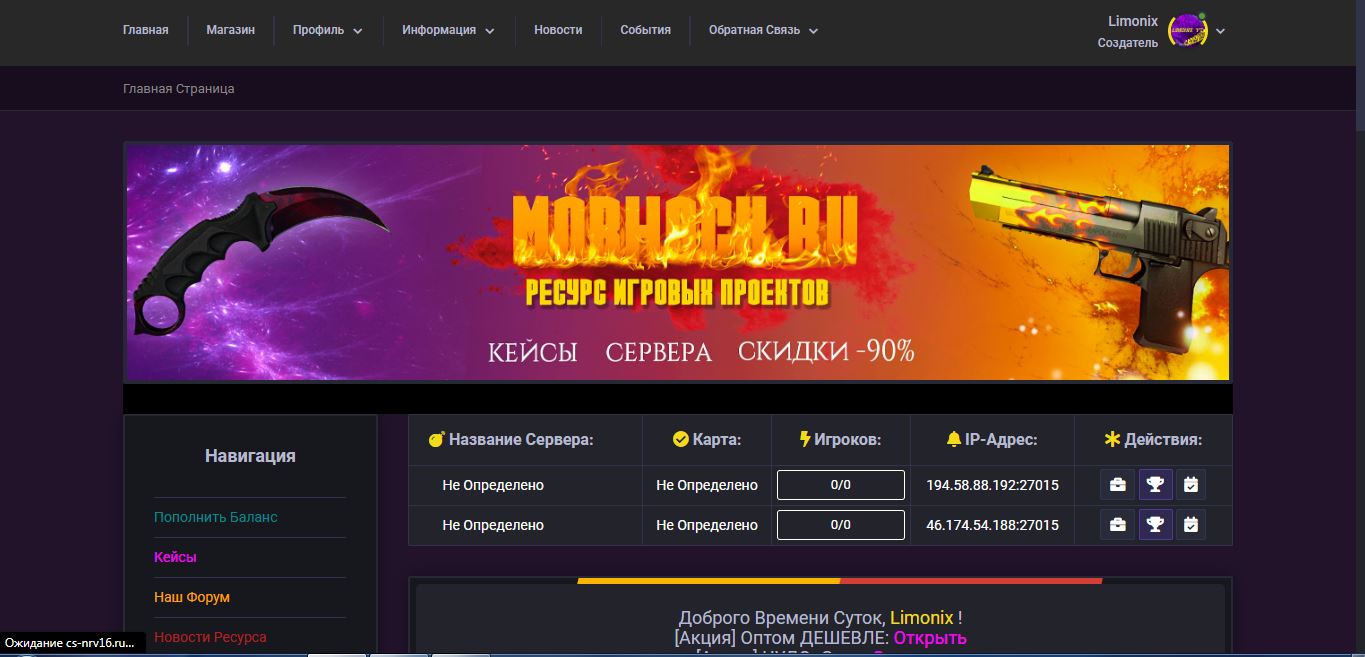Screen dimensions: 1365x657
Task: Click the Limonix user avatar
Action: (1188, 31)
